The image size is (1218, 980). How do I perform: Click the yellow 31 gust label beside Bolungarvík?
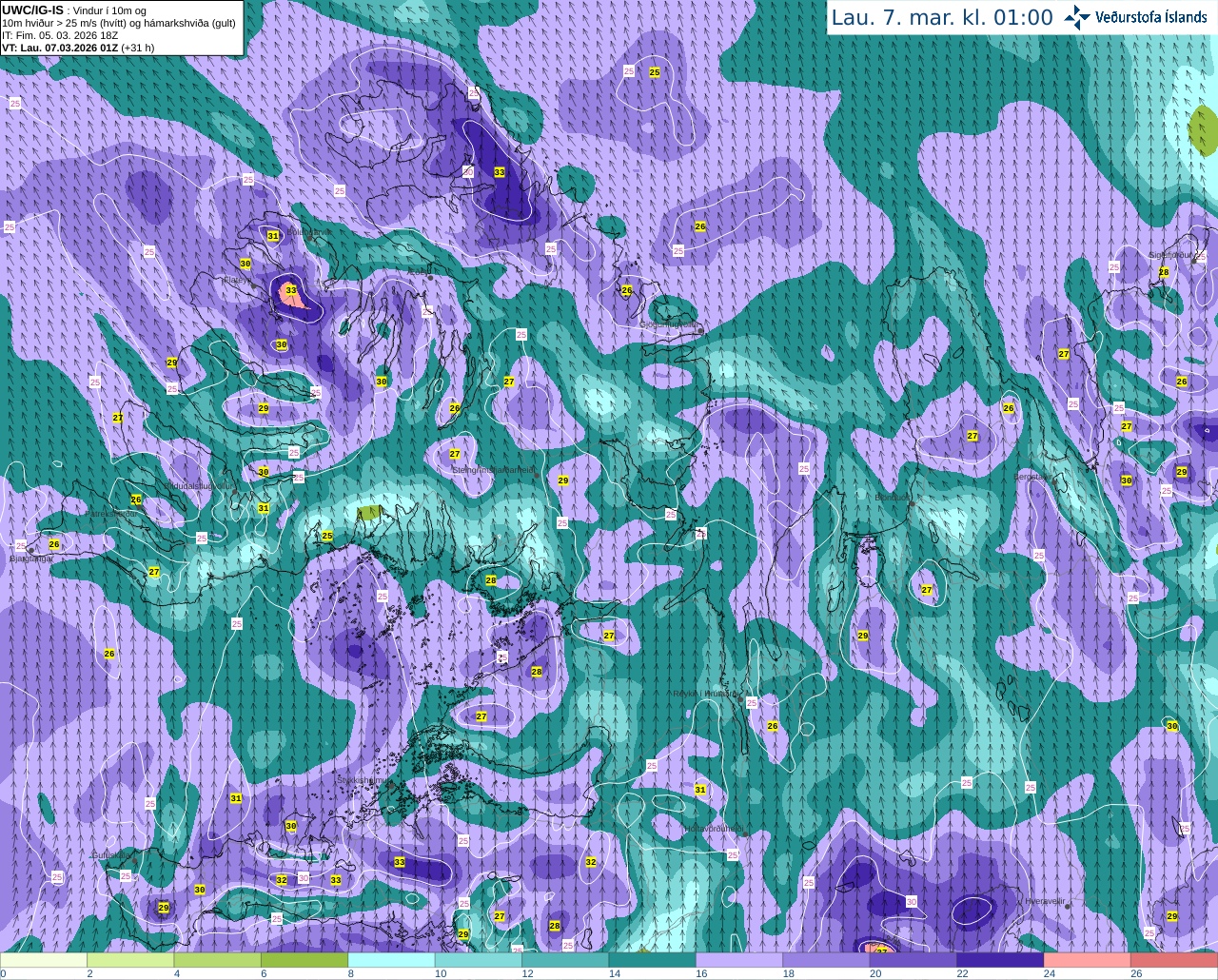tap(273, 236)
